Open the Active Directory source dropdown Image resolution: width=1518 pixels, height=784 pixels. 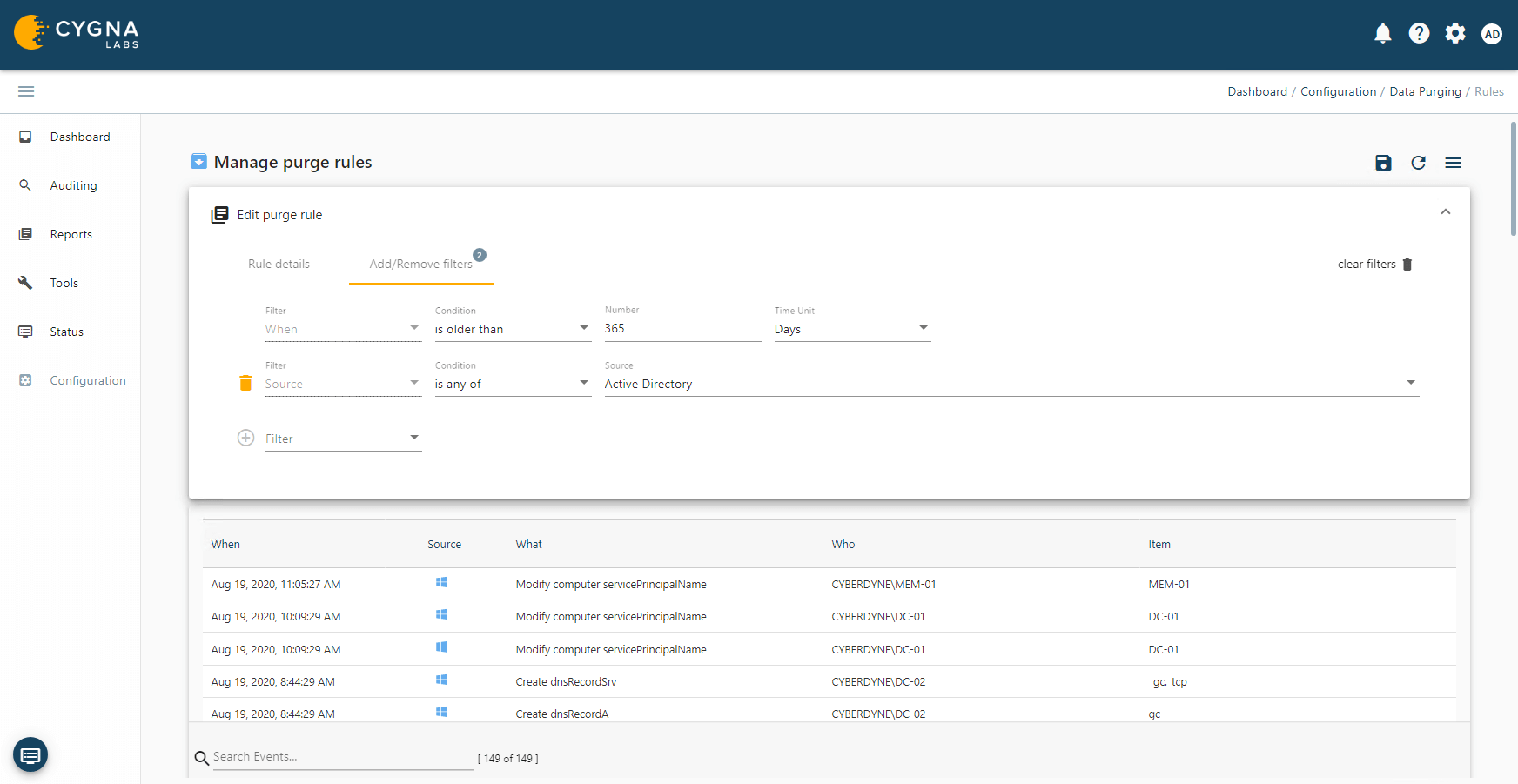coord(1010,384)
